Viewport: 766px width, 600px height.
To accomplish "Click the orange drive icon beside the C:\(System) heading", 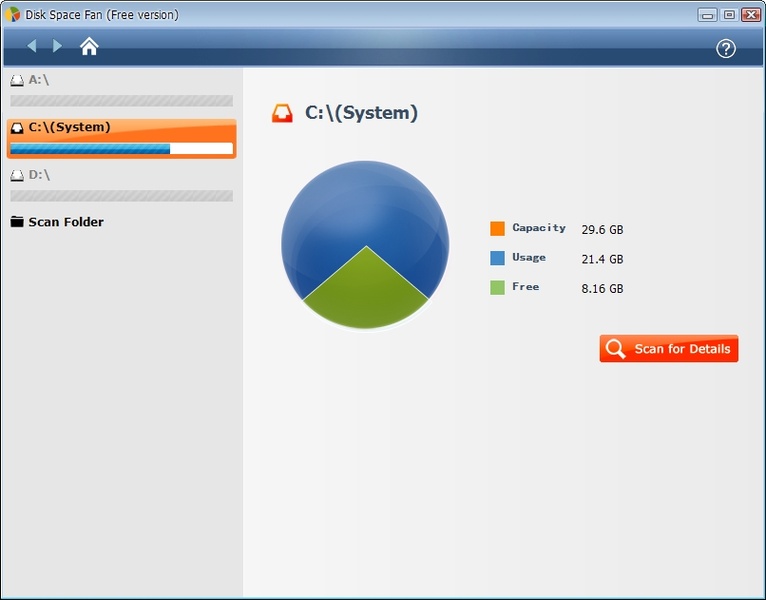I will pos(282,113).
